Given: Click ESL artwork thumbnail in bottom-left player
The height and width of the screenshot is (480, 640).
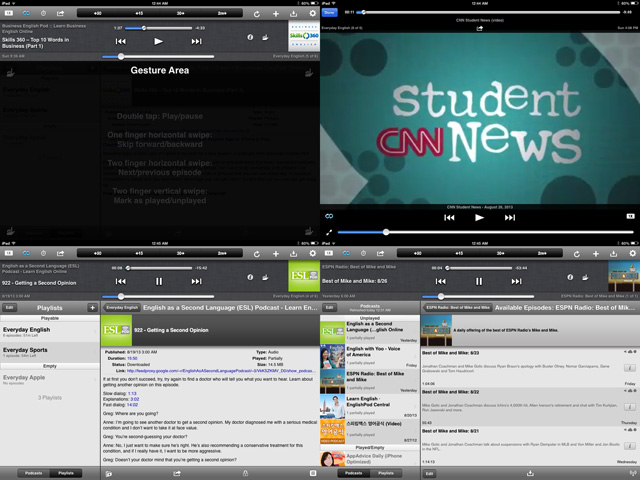Looking at the screenshot, I should coord(304,276).
